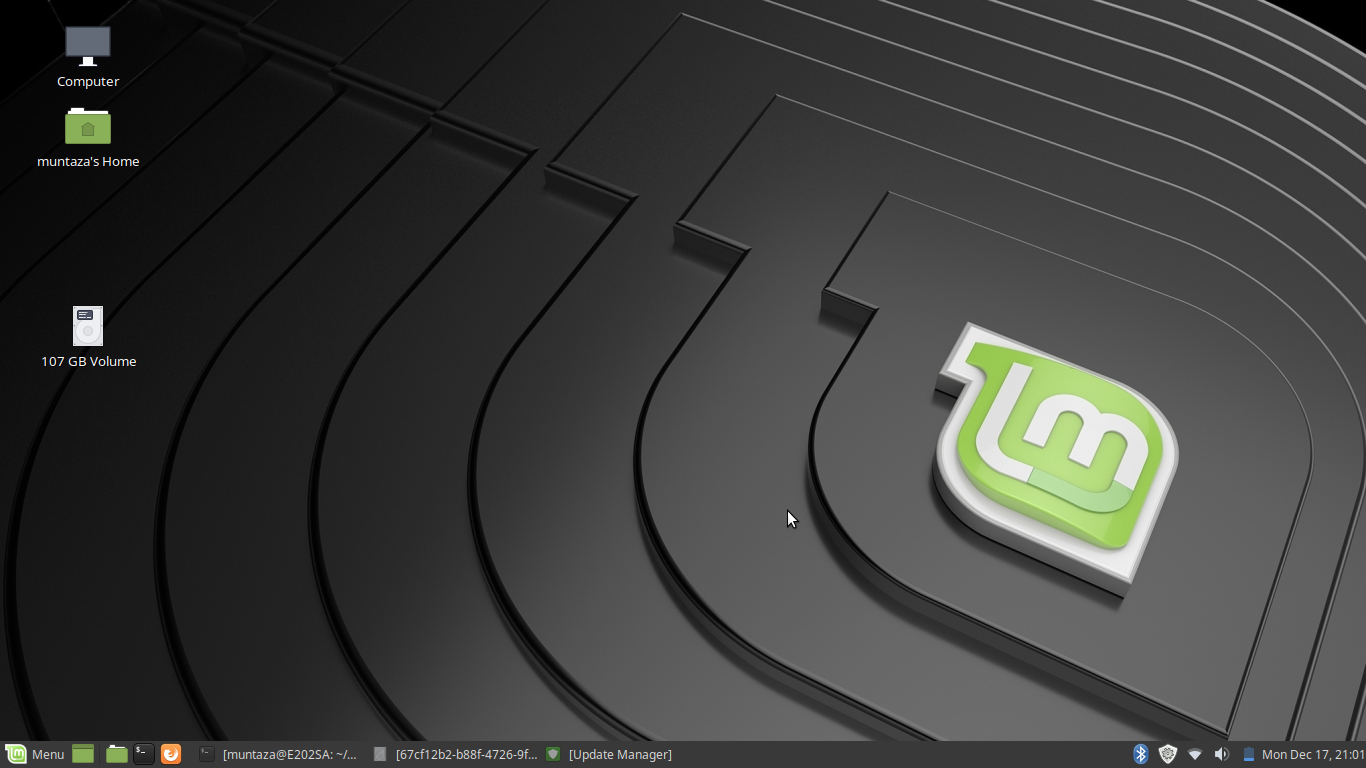Screen dimensions: 1366x768
Task: Select the Computer desktop icon
Action: pos(88,45)
